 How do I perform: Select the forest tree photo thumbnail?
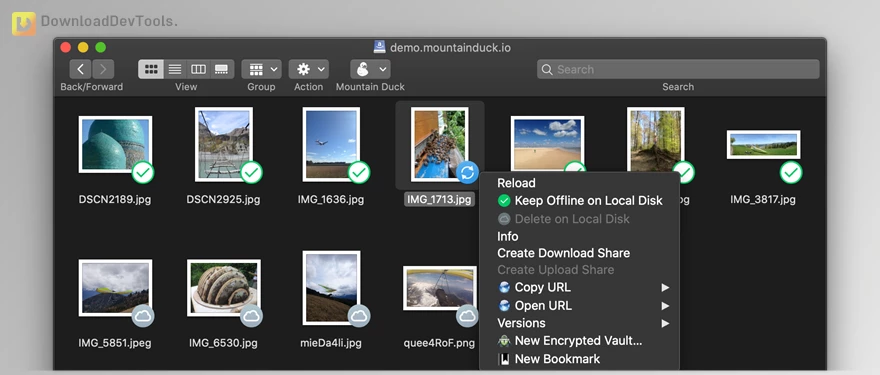click(x=656, y=140)
